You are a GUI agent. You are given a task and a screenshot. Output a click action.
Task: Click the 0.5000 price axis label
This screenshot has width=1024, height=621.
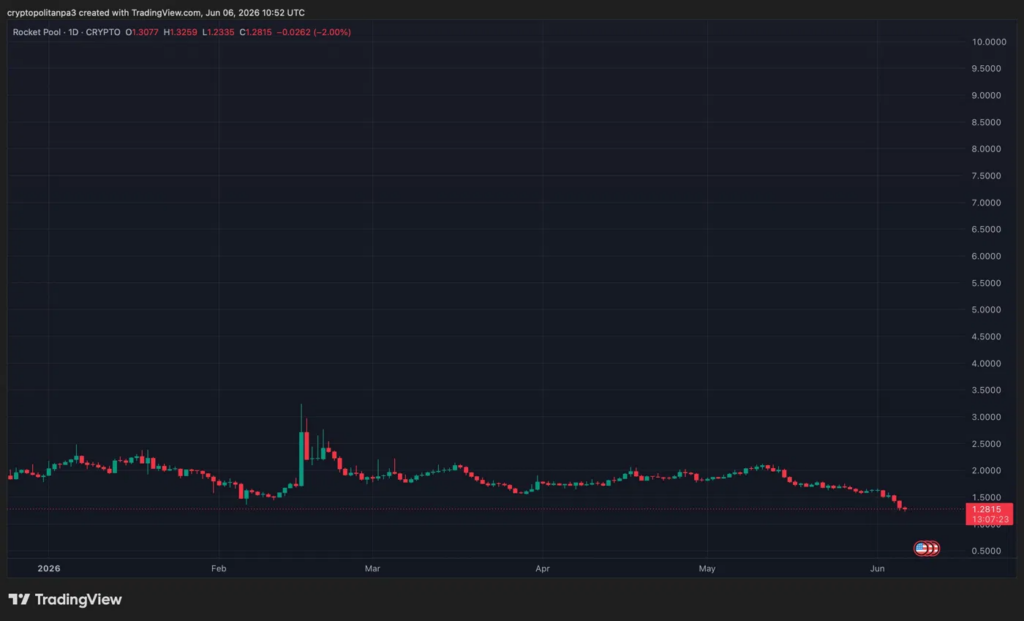pos(986,550)
